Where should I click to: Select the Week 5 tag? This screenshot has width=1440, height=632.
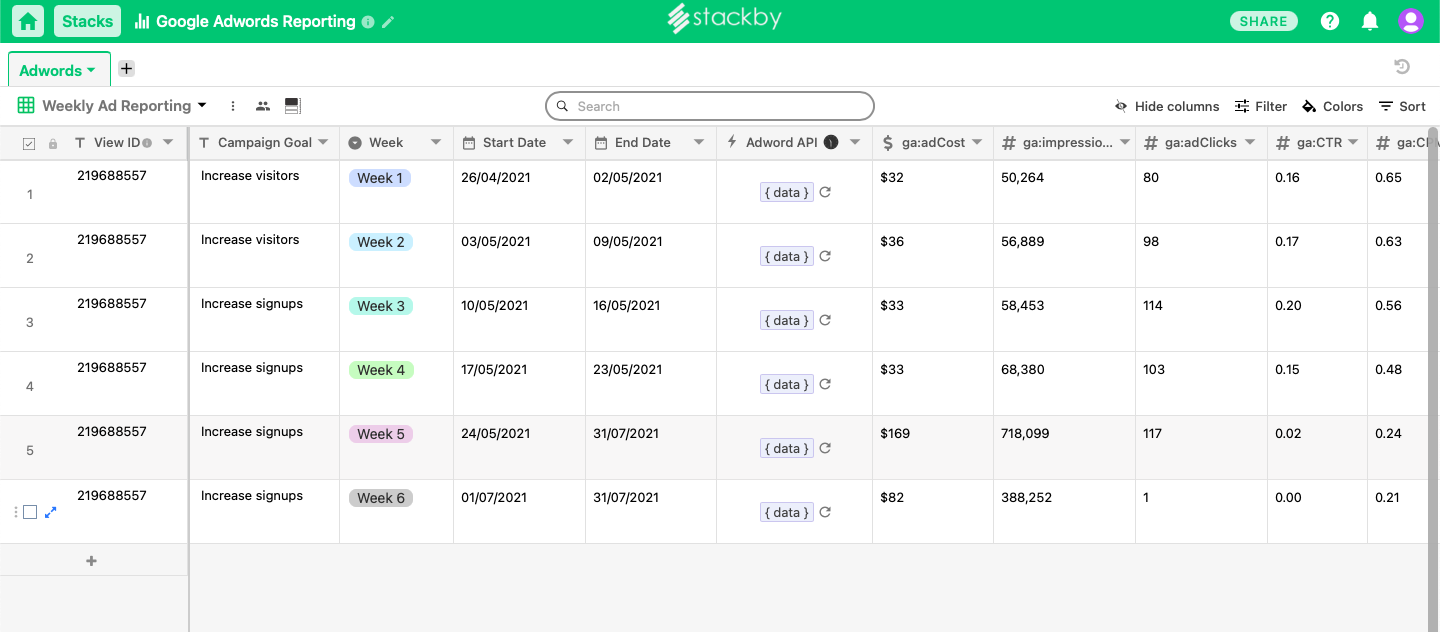(x=381, y=434)
